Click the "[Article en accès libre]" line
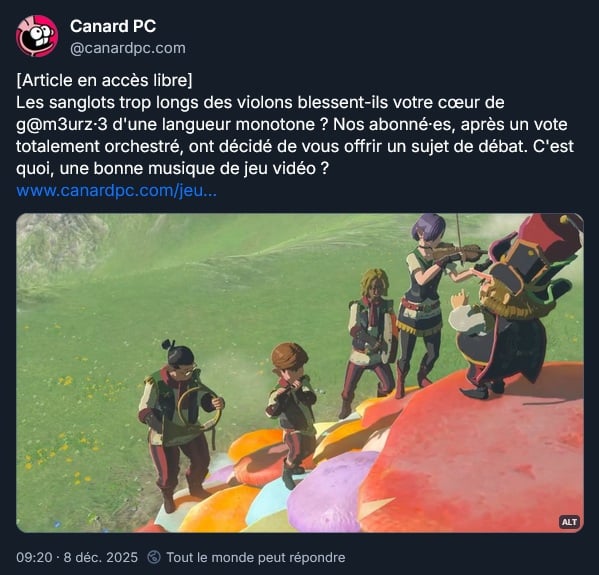 [x=104, y=80]
